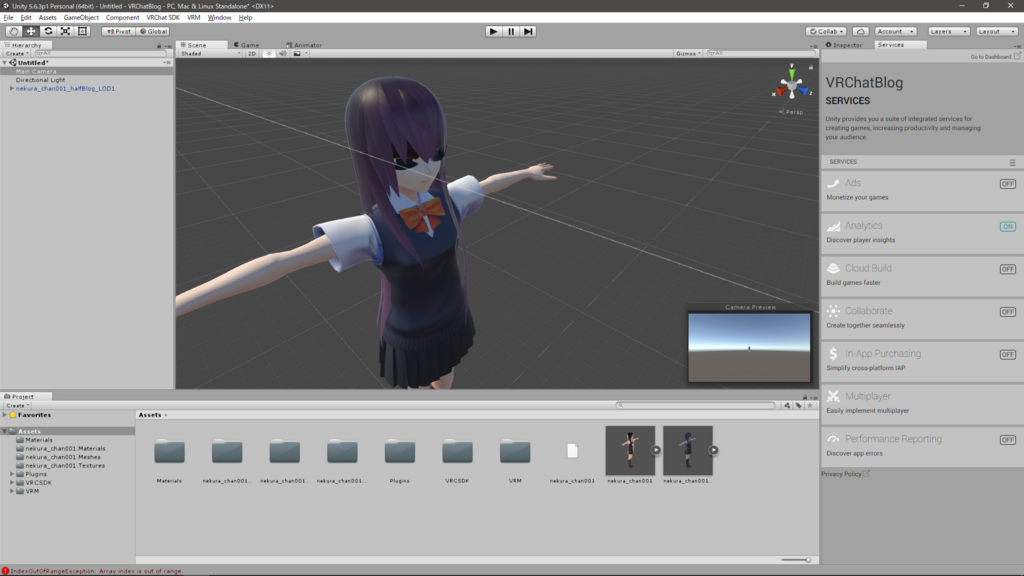The width and height of the screenshot is (1024, 576).
Task: Open the VRChat SDK menu
Action: point(163,18)
